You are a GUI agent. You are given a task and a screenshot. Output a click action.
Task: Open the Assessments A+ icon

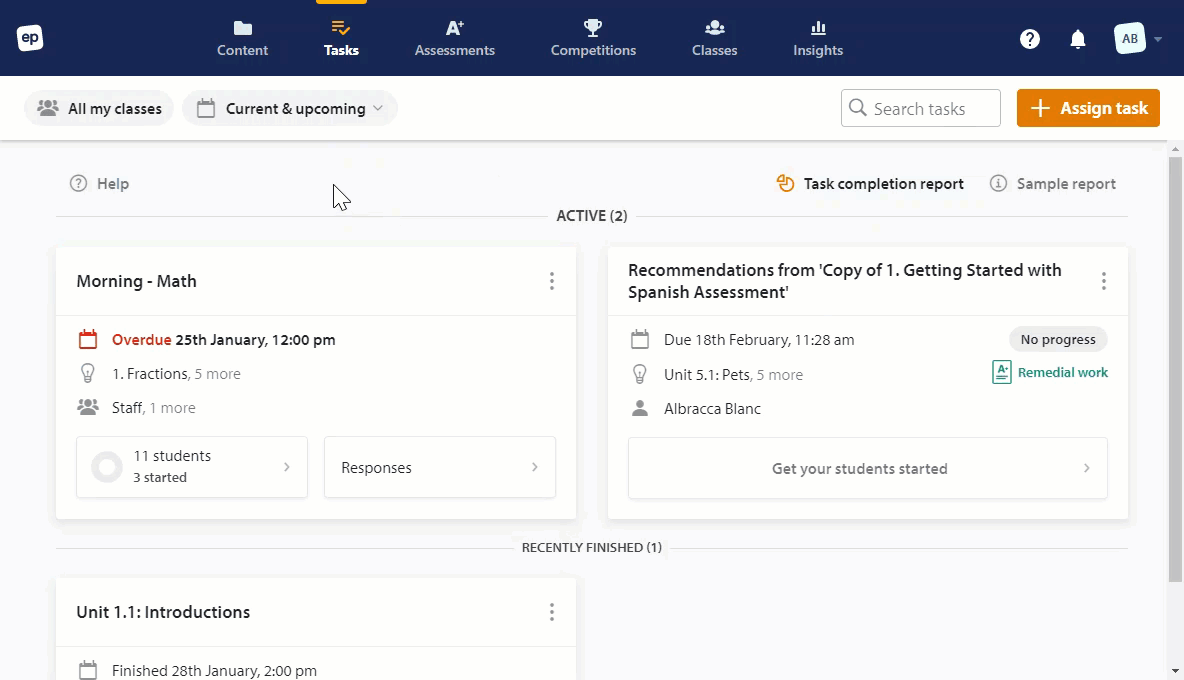tap(455, 29)
